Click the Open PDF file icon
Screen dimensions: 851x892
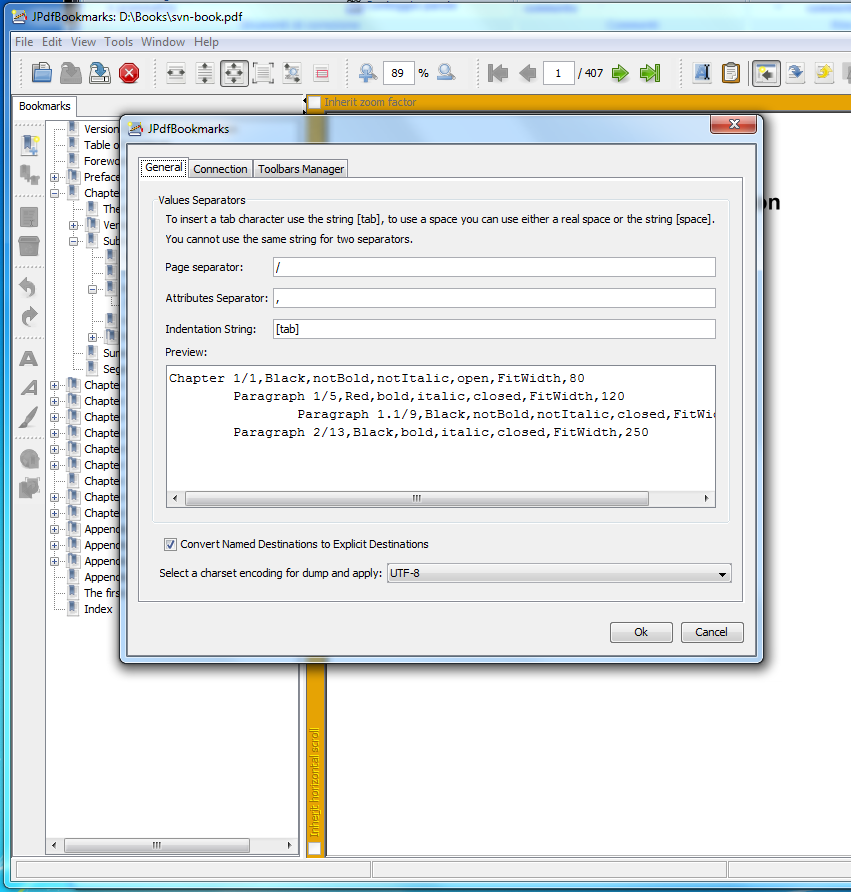coord(42,73)
